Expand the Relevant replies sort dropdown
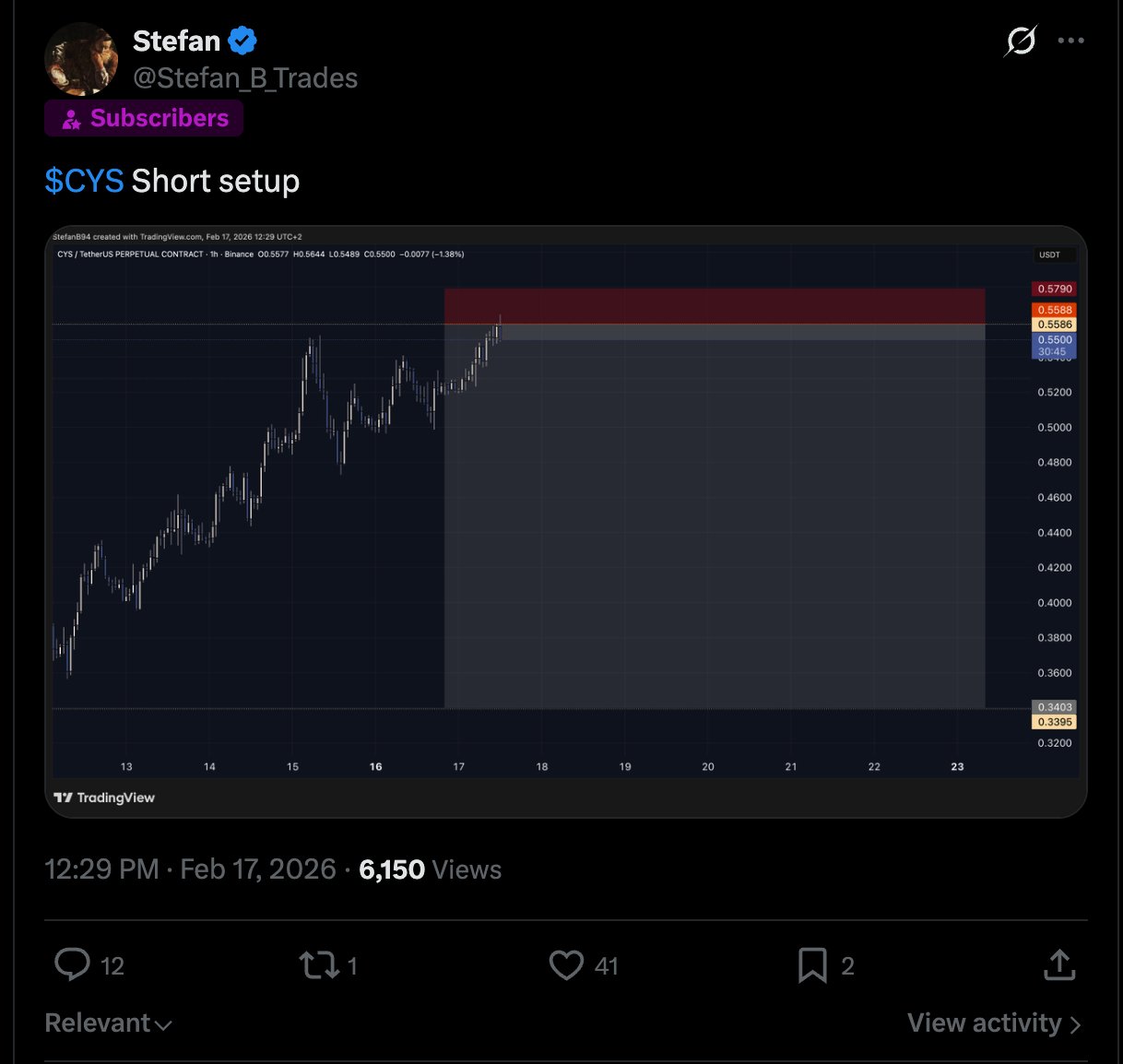 point(108,1023)
